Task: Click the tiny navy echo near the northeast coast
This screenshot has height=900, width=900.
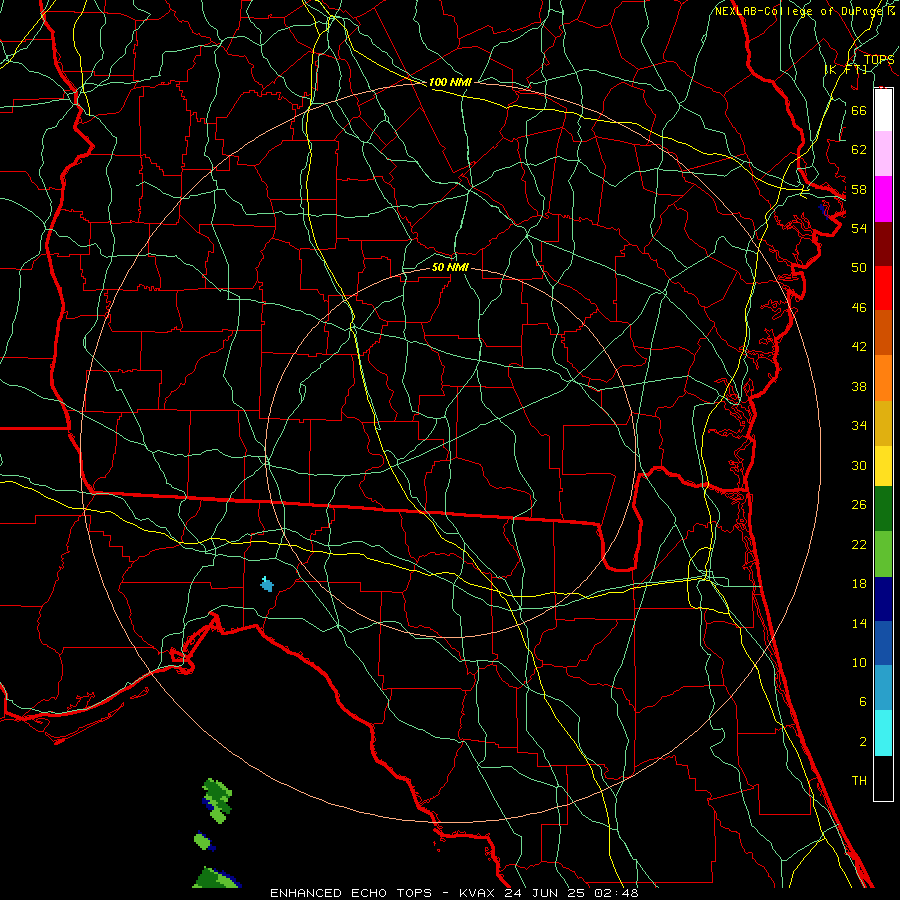Action: tap(825, 209)
